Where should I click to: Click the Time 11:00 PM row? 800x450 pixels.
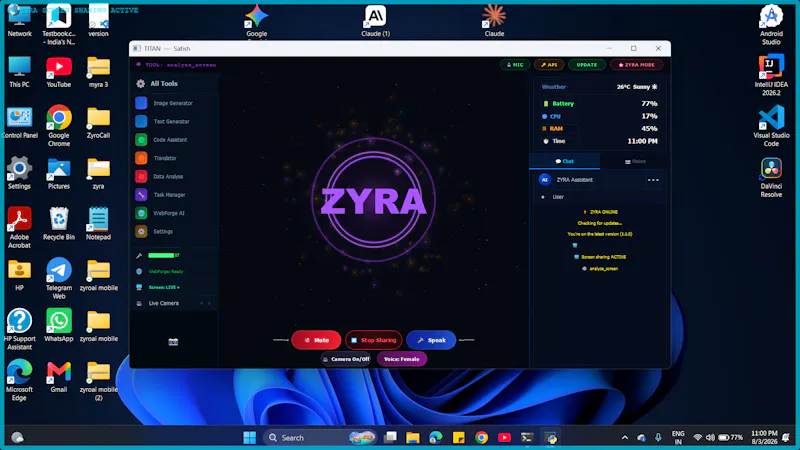(x=599, y=141)
